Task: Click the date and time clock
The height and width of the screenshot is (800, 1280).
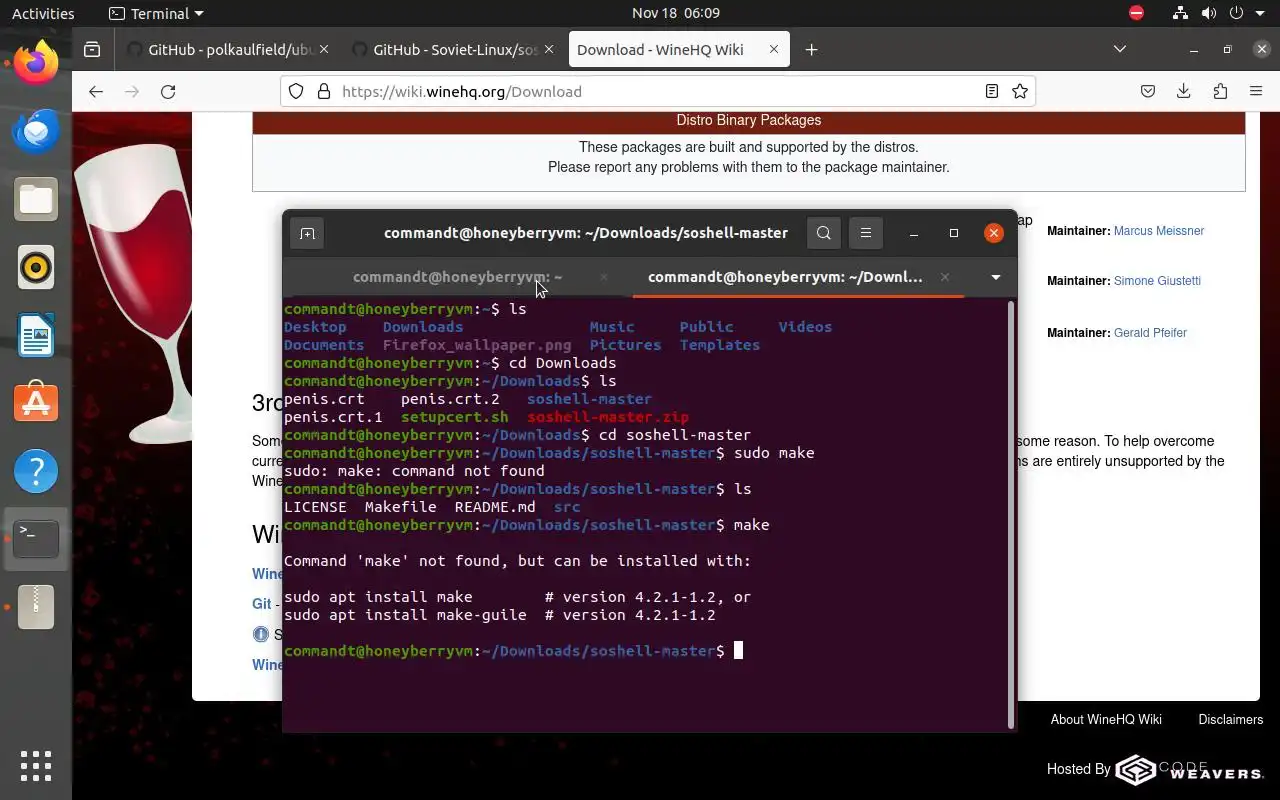Action: [x=676, y=13]
